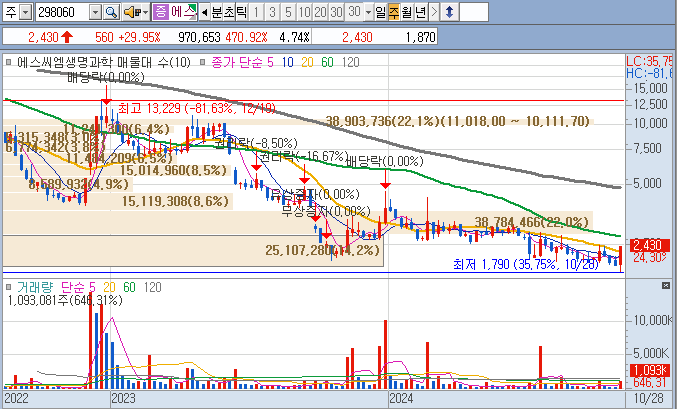Click the right chevron after 년

434,12
